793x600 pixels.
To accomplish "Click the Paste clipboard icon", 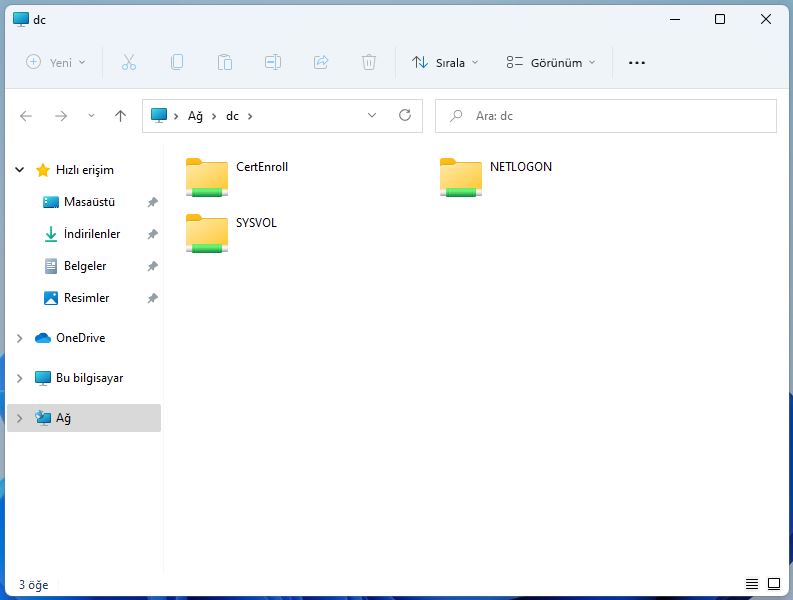I will coord(225,62).
